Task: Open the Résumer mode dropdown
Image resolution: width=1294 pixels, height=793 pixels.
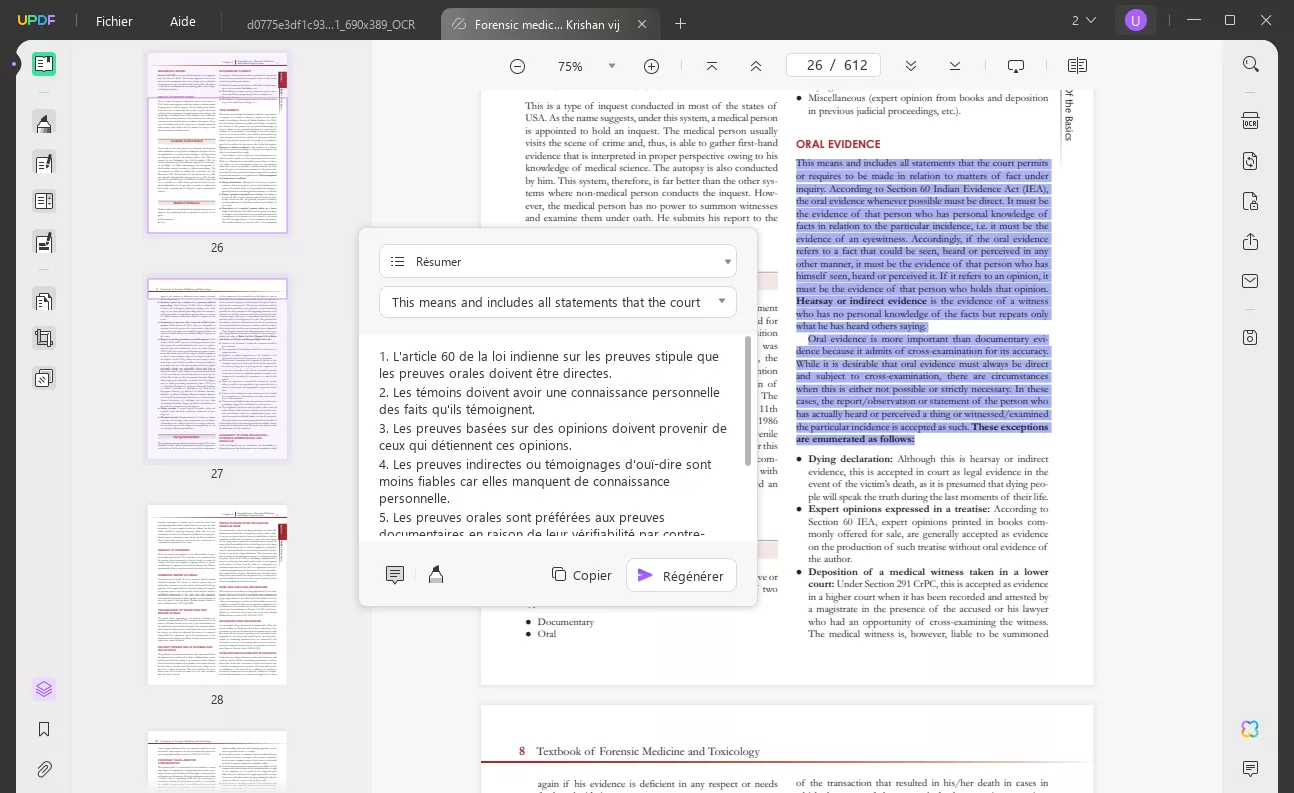Action: 558,261
